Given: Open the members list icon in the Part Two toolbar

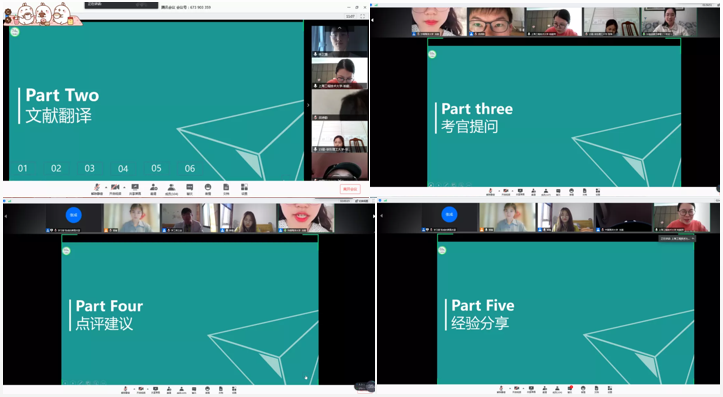Looking at the screenshot, I should (x=171, y=187).
